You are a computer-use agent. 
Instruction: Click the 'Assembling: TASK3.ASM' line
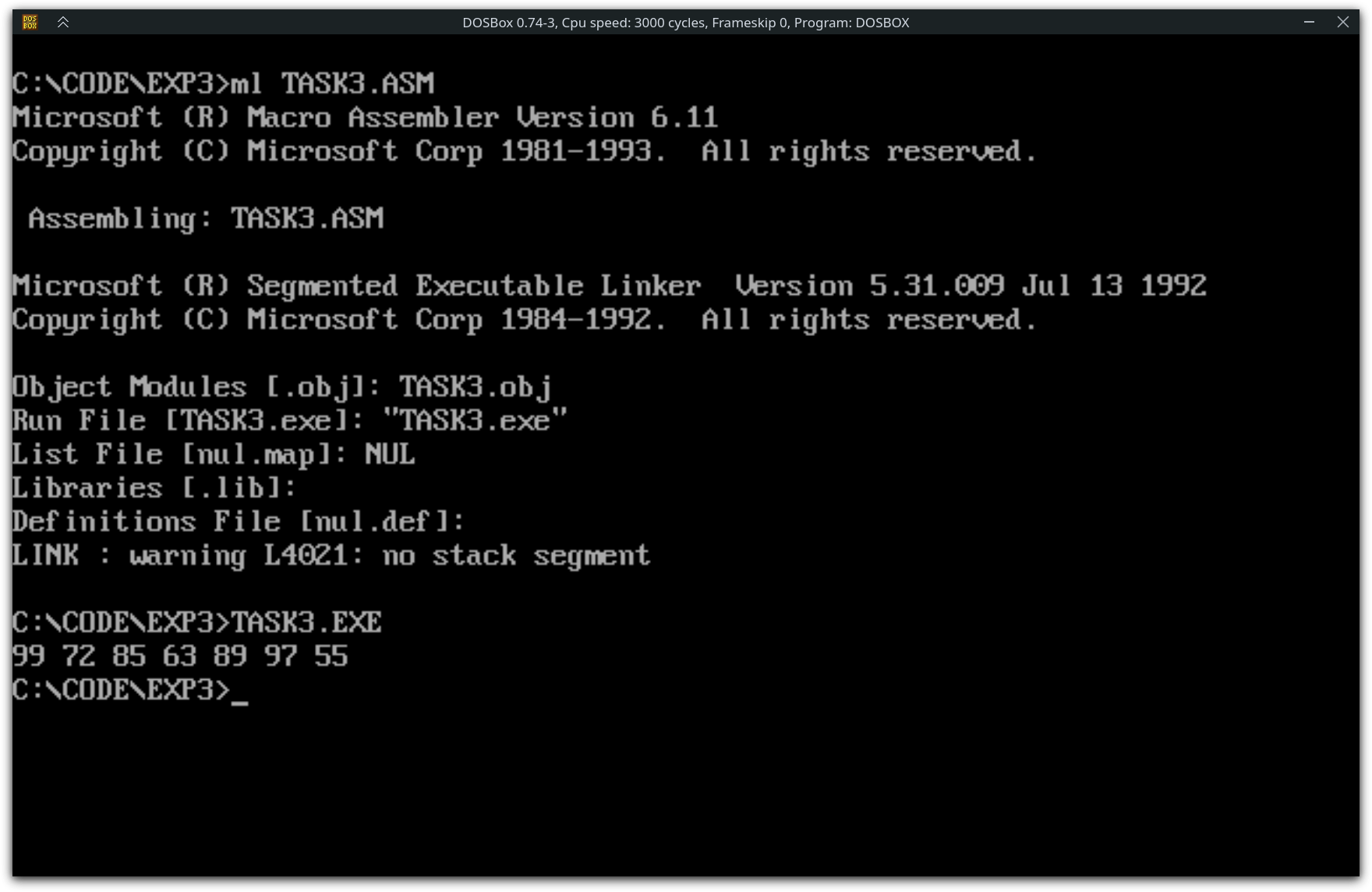[206, 218]
